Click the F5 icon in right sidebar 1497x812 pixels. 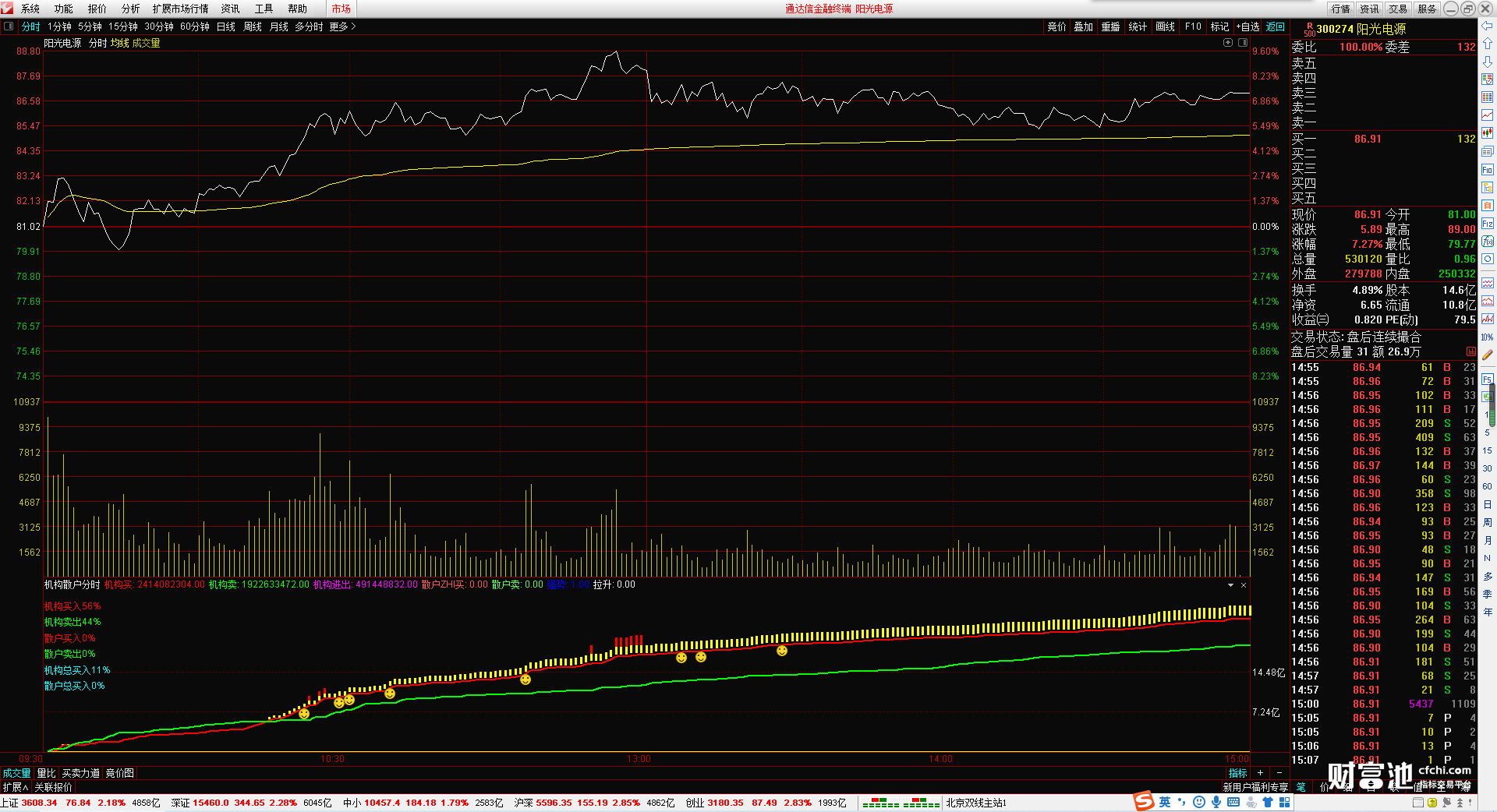click(1487, 380)
